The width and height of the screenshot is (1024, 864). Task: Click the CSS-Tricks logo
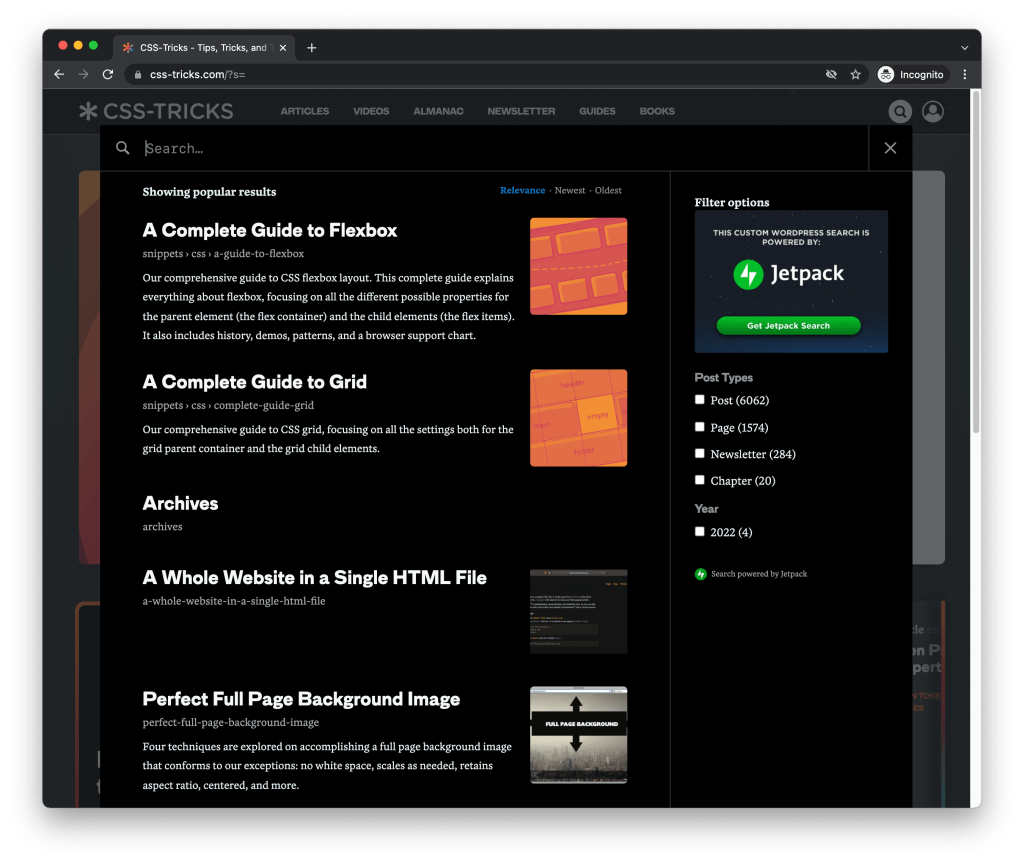(x=156, y=111)
